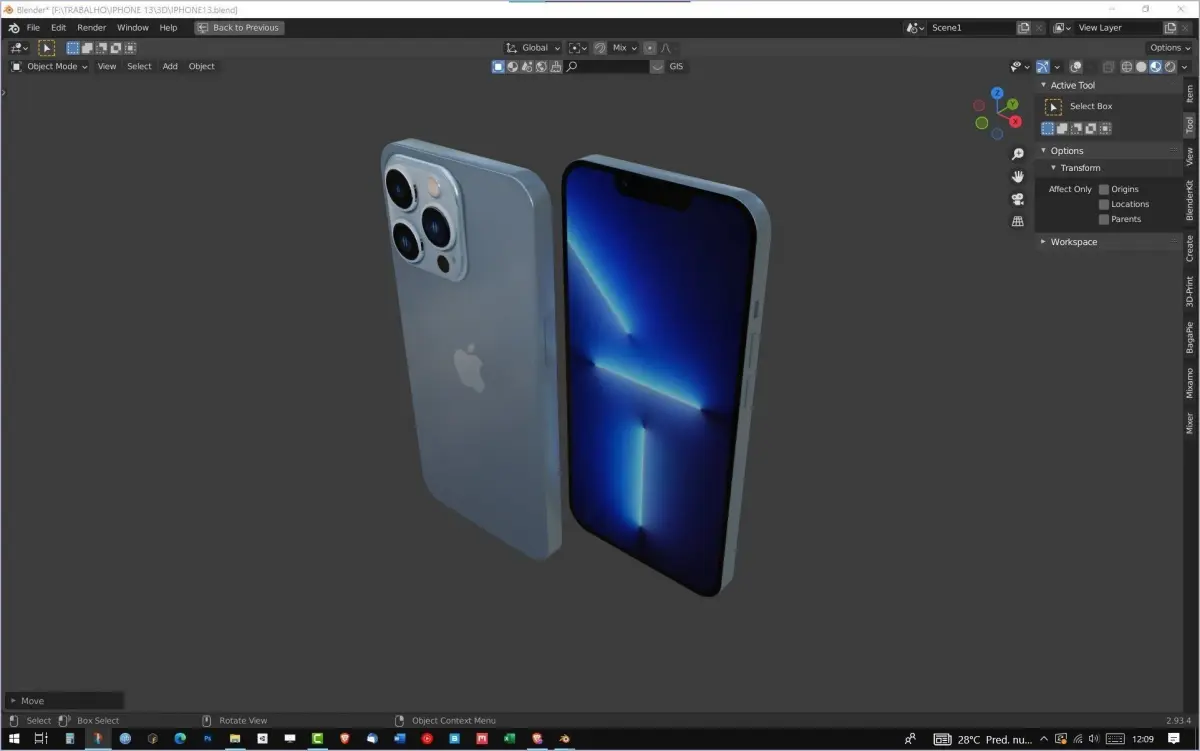Open the Window menu
Viewport: 1200px width, 751px height.
click(x=133, y=28)
